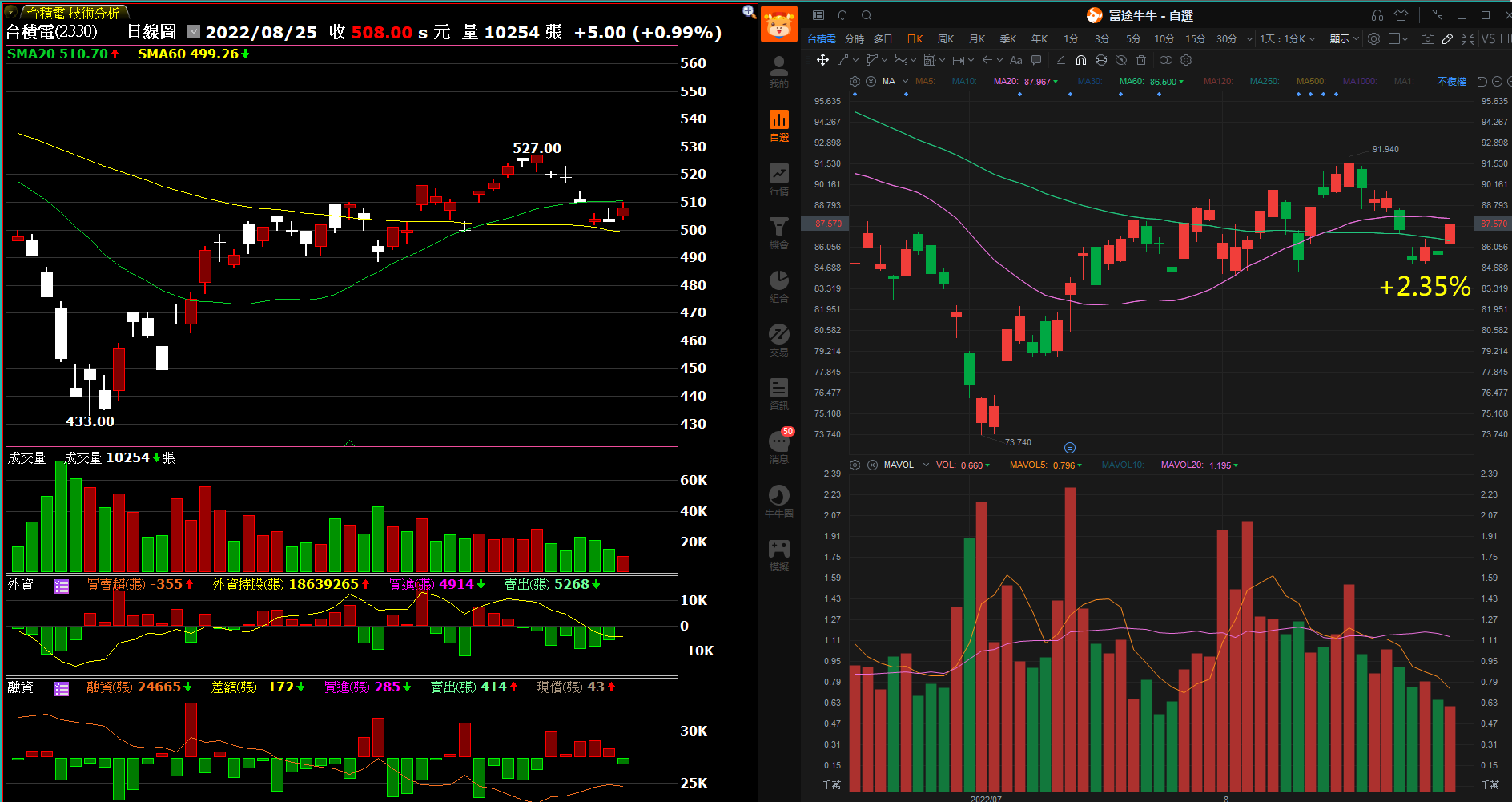Viewport: 1512px width, 802px height.
Task: Expand the wave pattern tool dropdown
Action: pos(913,60)
